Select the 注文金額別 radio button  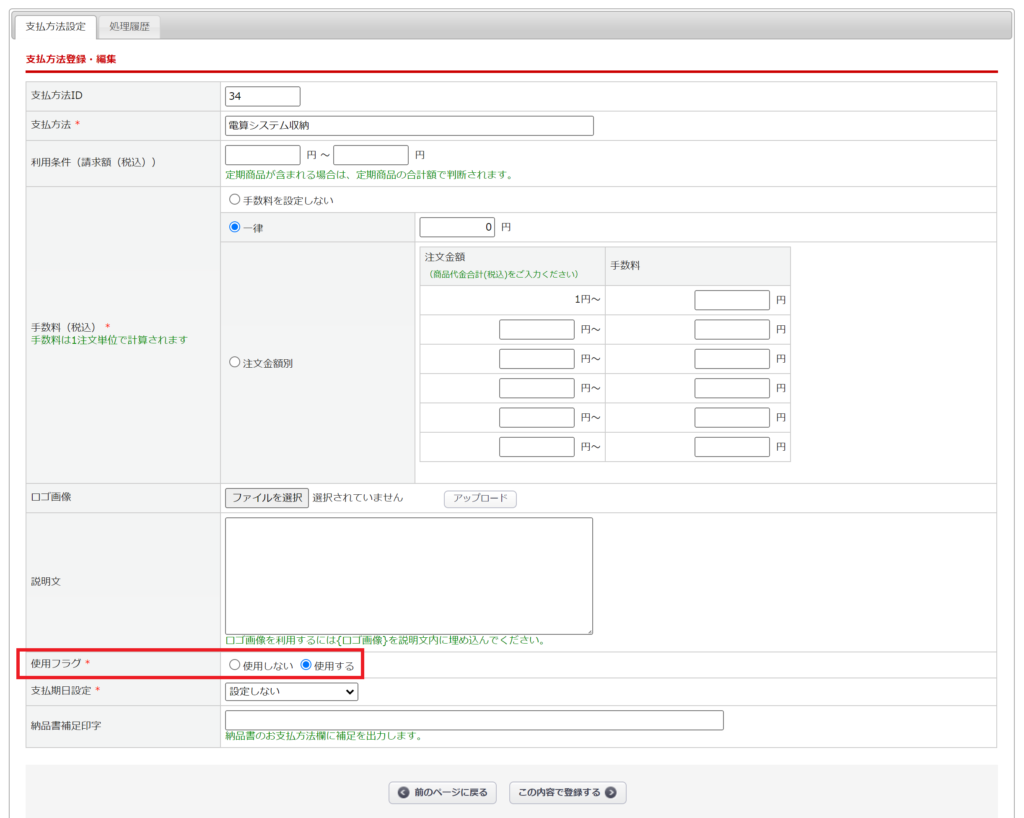tap(235, 363)
